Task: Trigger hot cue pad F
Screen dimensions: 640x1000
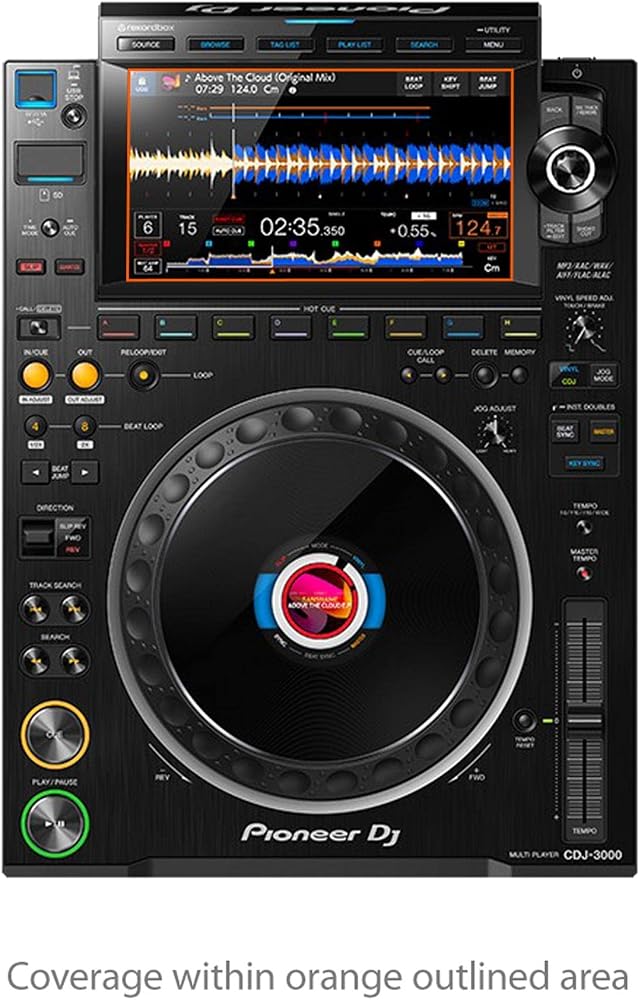Action: pyautogui.click(x=405, y=327)
